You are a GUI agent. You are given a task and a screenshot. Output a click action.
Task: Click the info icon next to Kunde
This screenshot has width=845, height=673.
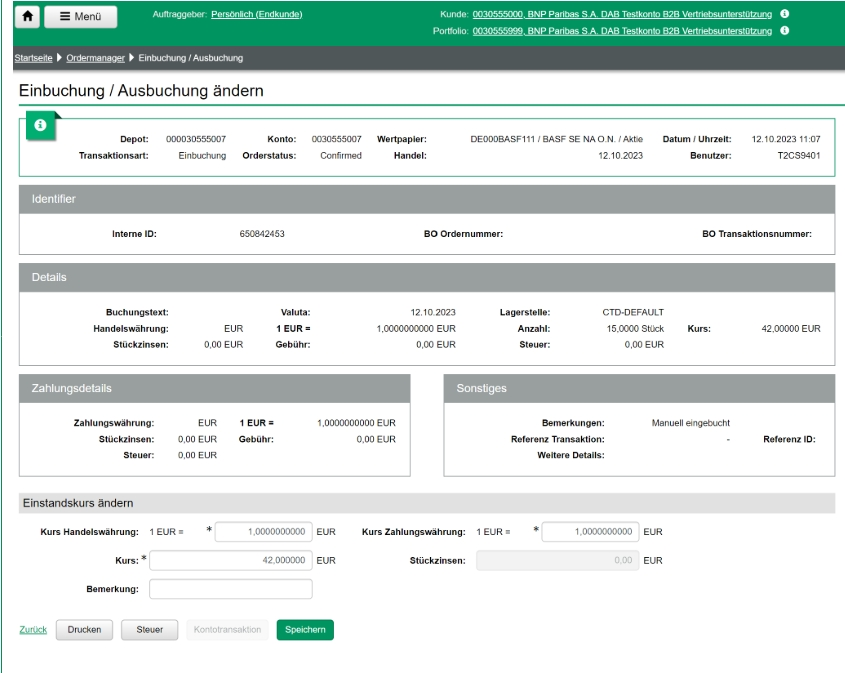[785, 14]
